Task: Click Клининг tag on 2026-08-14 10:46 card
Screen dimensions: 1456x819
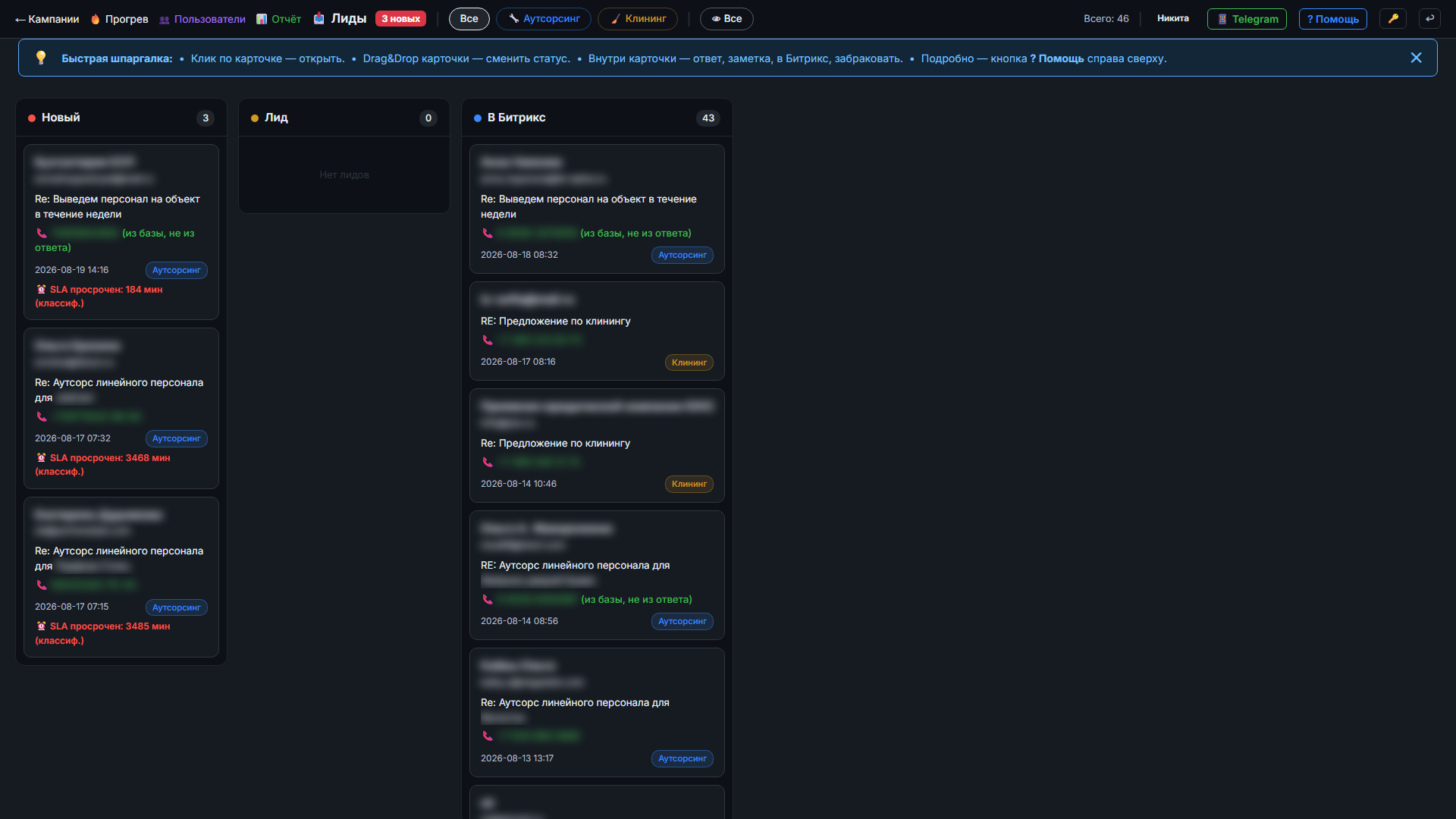Action: click(x=689, y=485)
